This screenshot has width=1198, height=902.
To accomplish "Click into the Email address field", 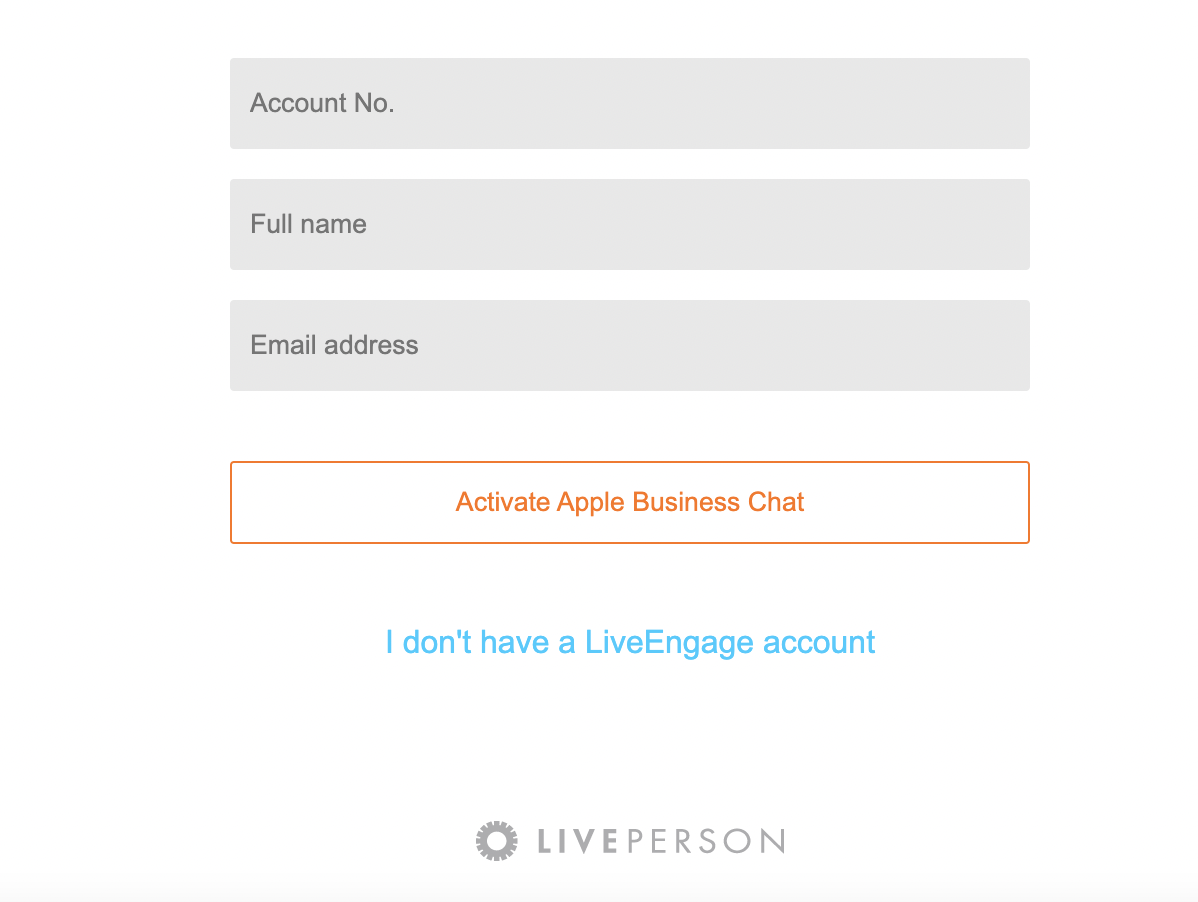I will point(630,345).
